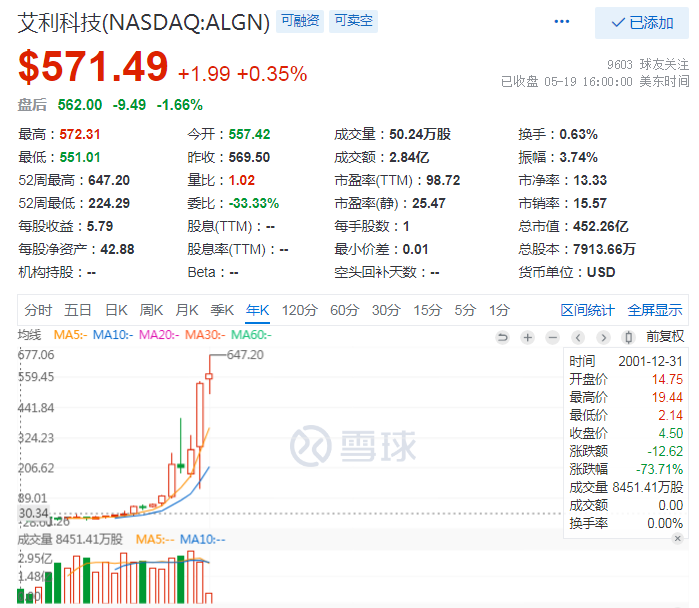699x608 pixels.
Task: Click the stock title 艾利科技(NASDAQ:ALGN)
Action: click(144, 22)
